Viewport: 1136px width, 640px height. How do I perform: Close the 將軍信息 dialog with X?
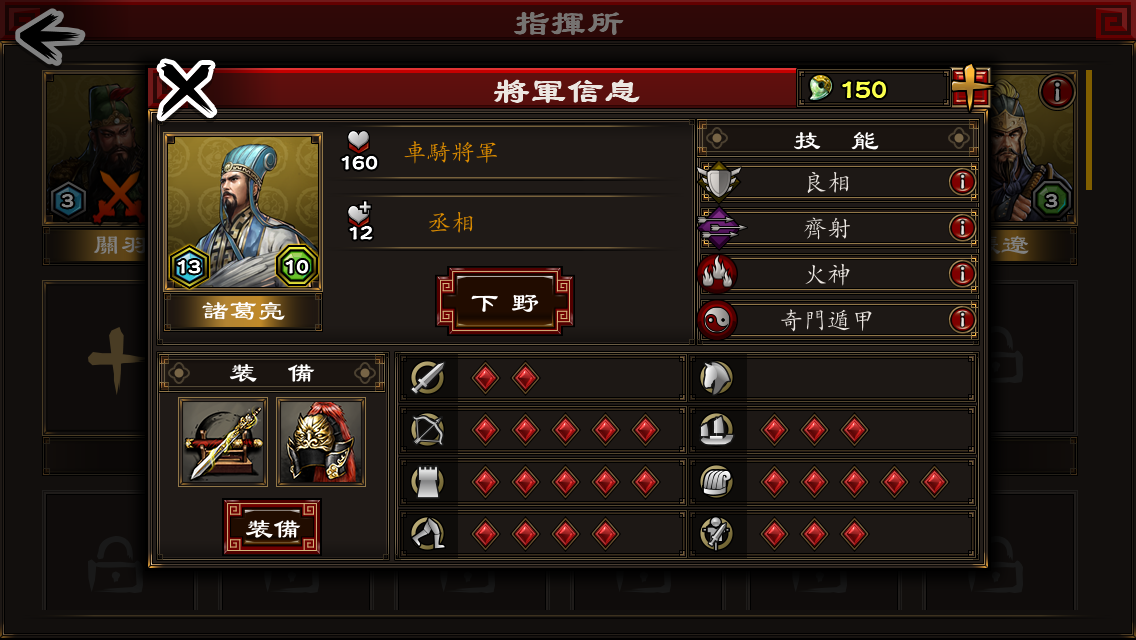(186, 89)
